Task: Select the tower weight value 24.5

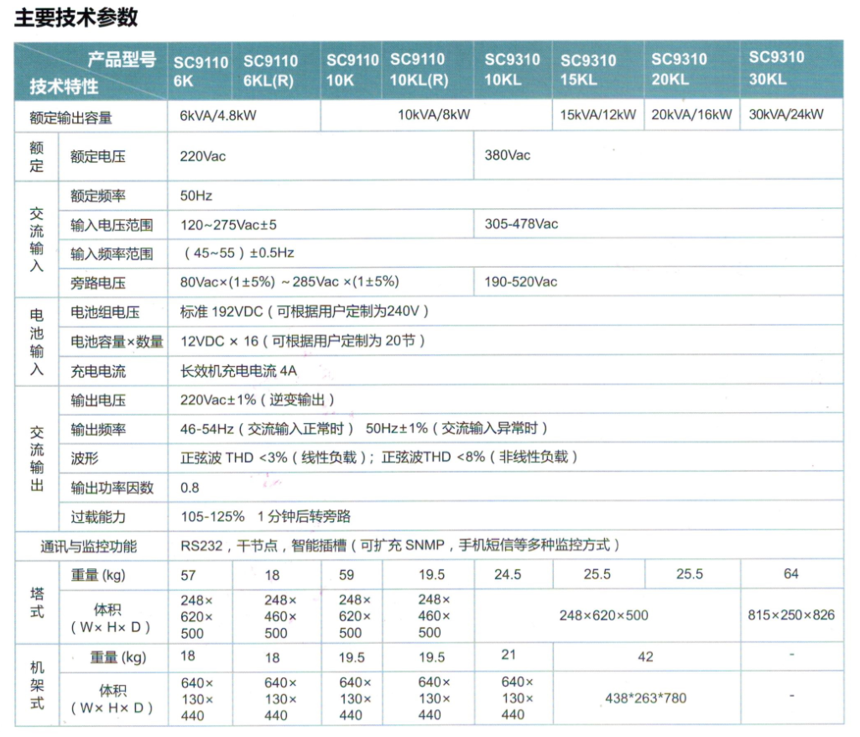Action: pyautogui.click(x=508, y=574)
